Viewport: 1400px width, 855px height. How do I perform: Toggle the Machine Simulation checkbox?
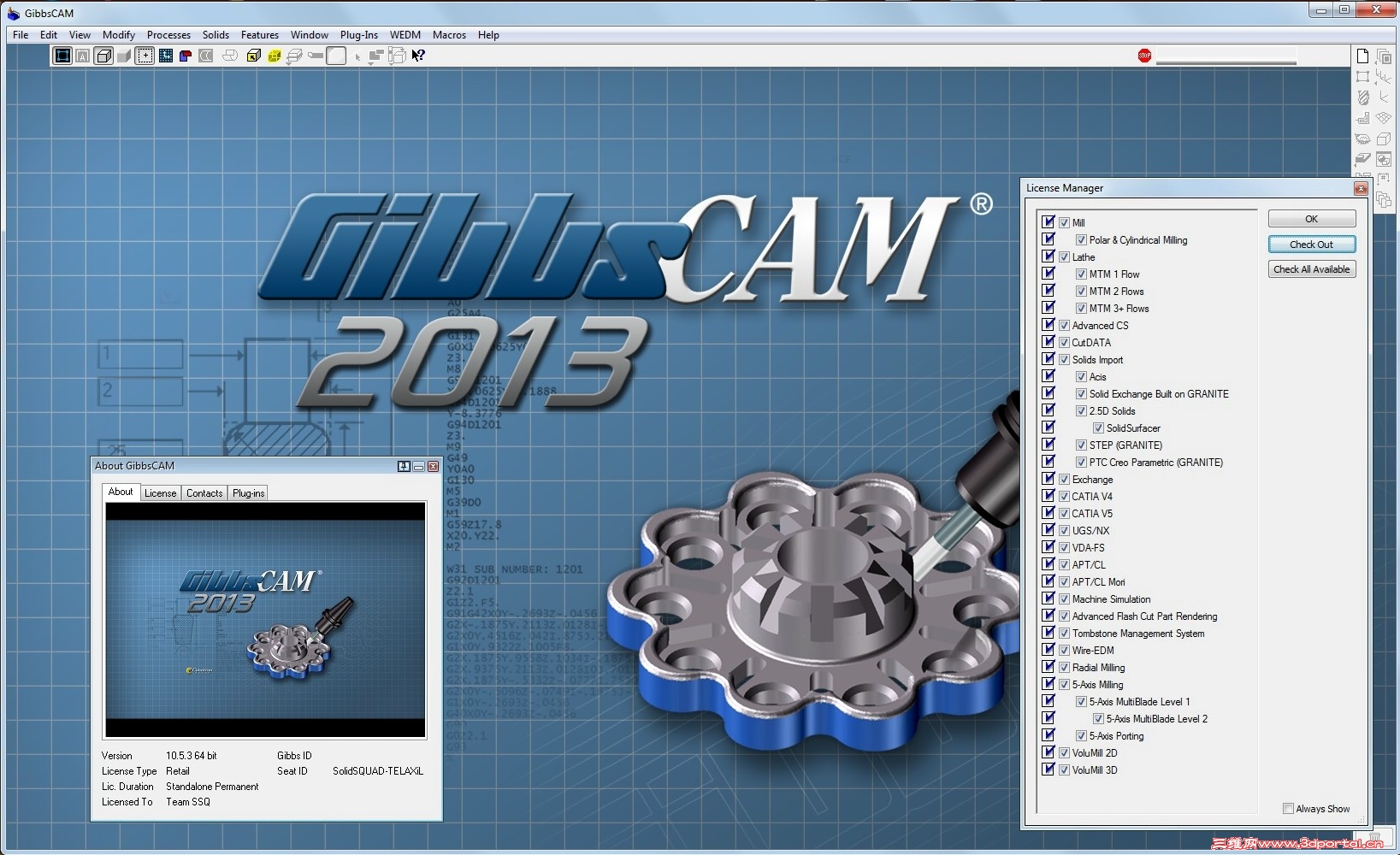tap(1065, 598)
